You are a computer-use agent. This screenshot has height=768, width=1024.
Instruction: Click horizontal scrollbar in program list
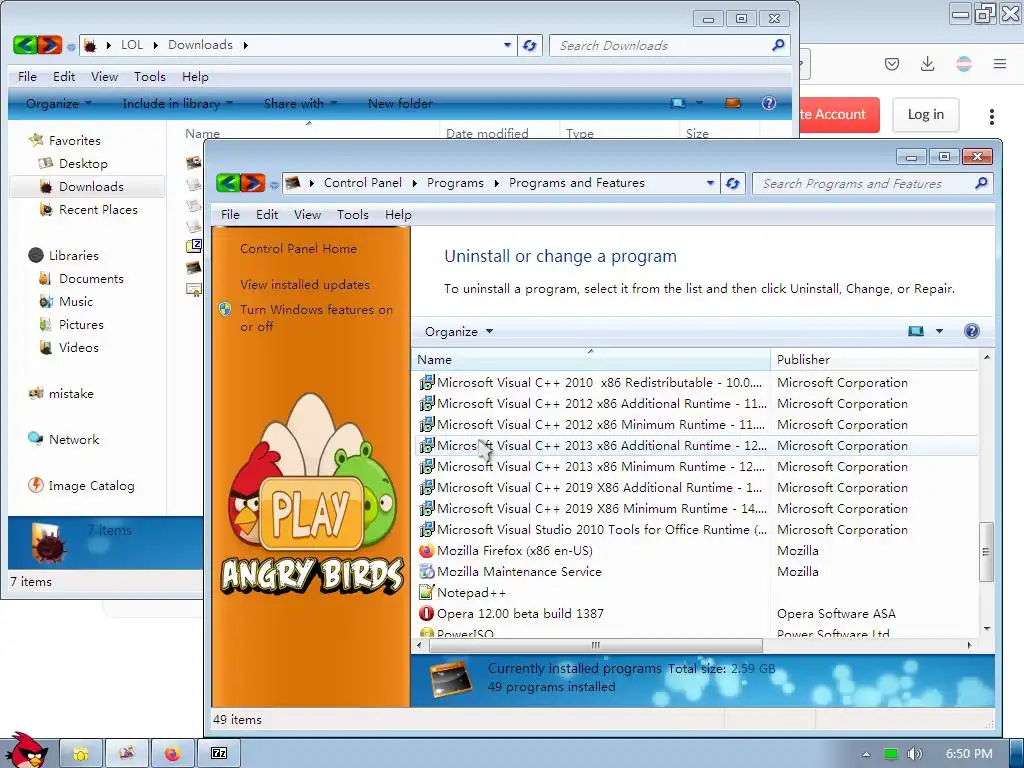click(x=595, y=645)
